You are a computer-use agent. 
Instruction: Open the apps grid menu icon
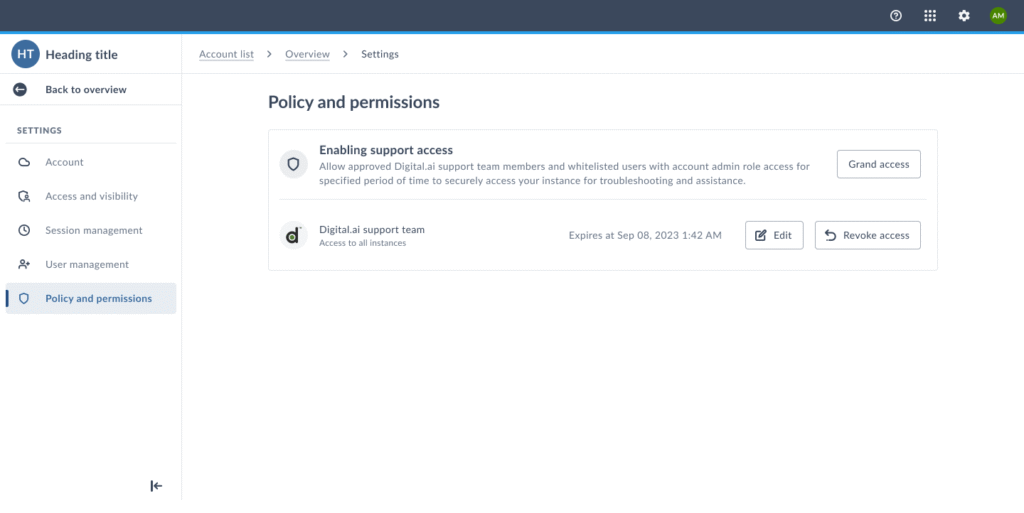pos(930,16)
